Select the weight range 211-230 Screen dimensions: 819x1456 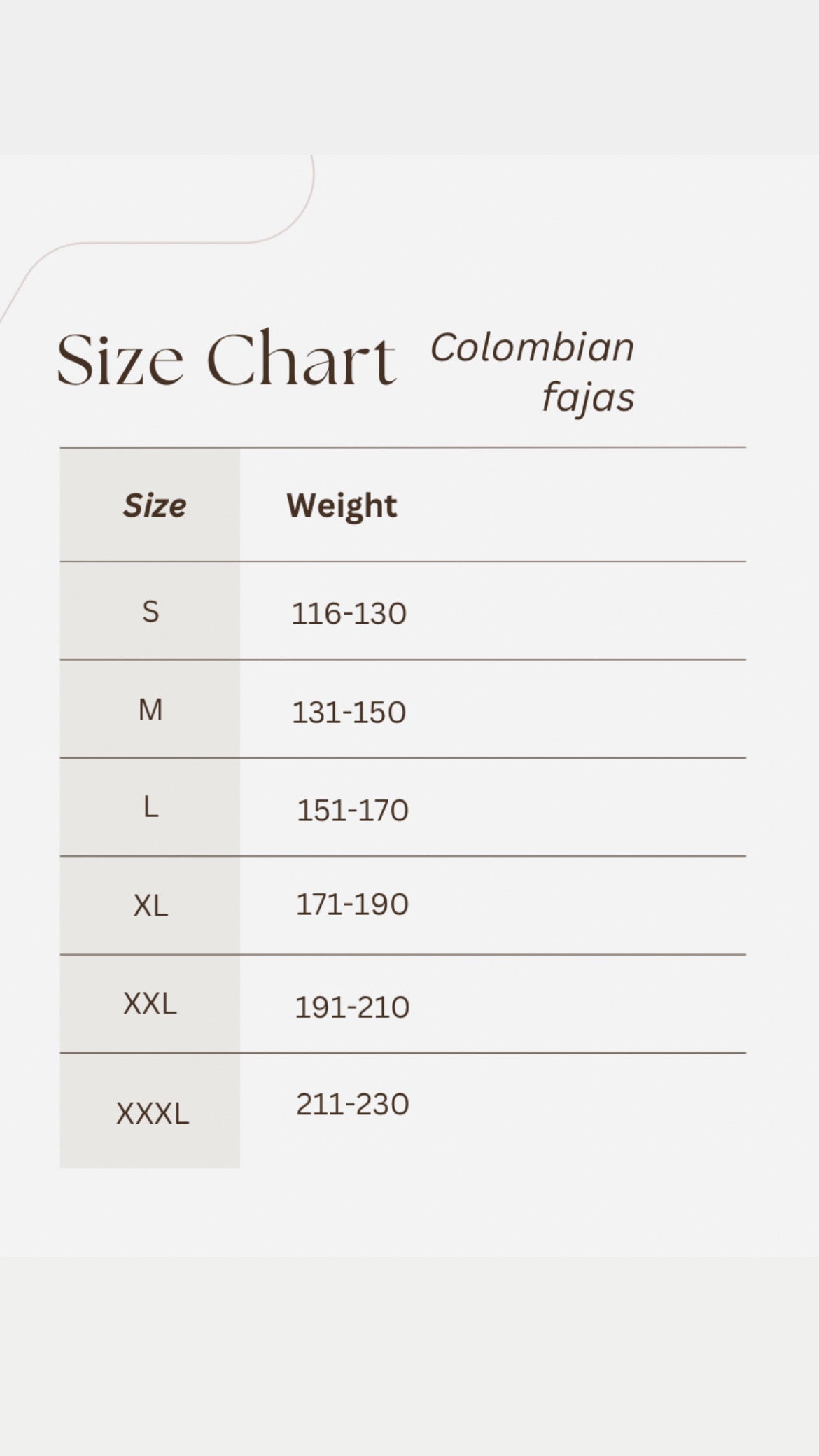pos(352,1104)
